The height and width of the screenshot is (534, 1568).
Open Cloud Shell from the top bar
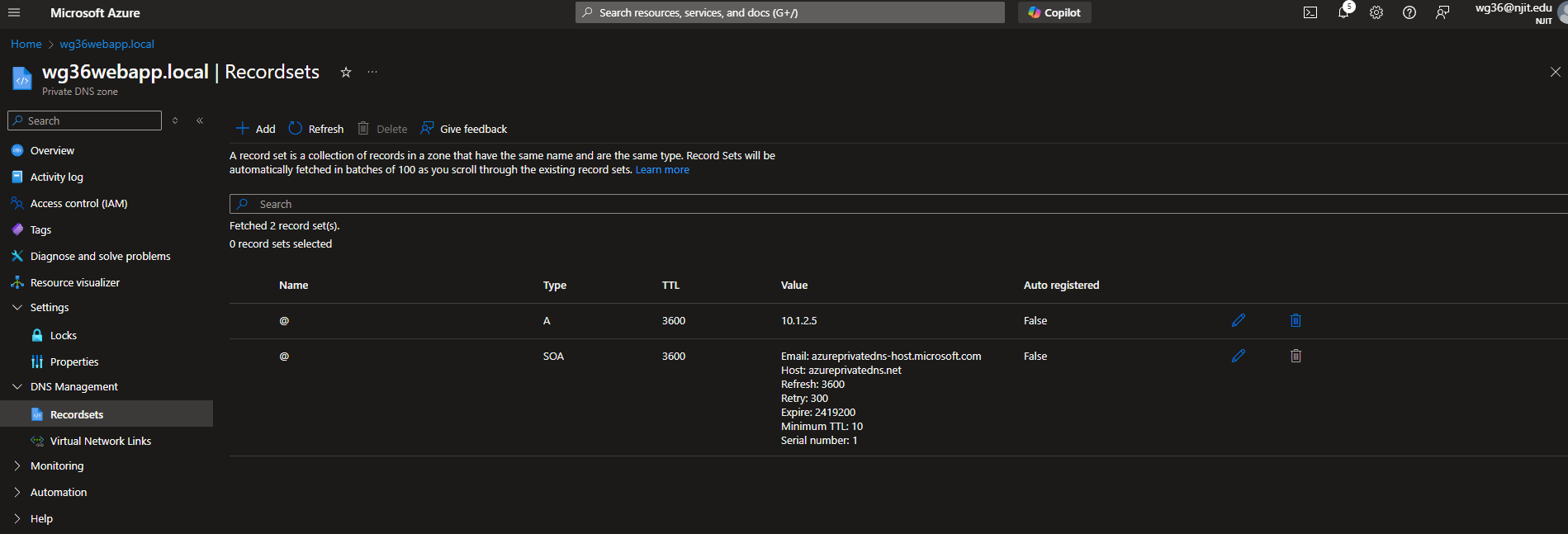(x=1310, y=12)
